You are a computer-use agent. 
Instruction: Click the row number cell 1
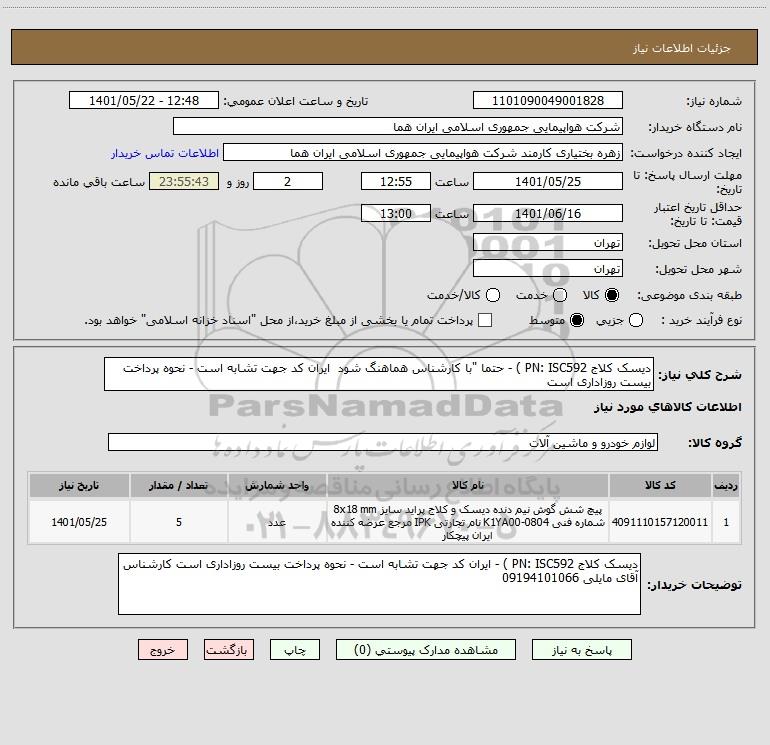pos(726,522)
